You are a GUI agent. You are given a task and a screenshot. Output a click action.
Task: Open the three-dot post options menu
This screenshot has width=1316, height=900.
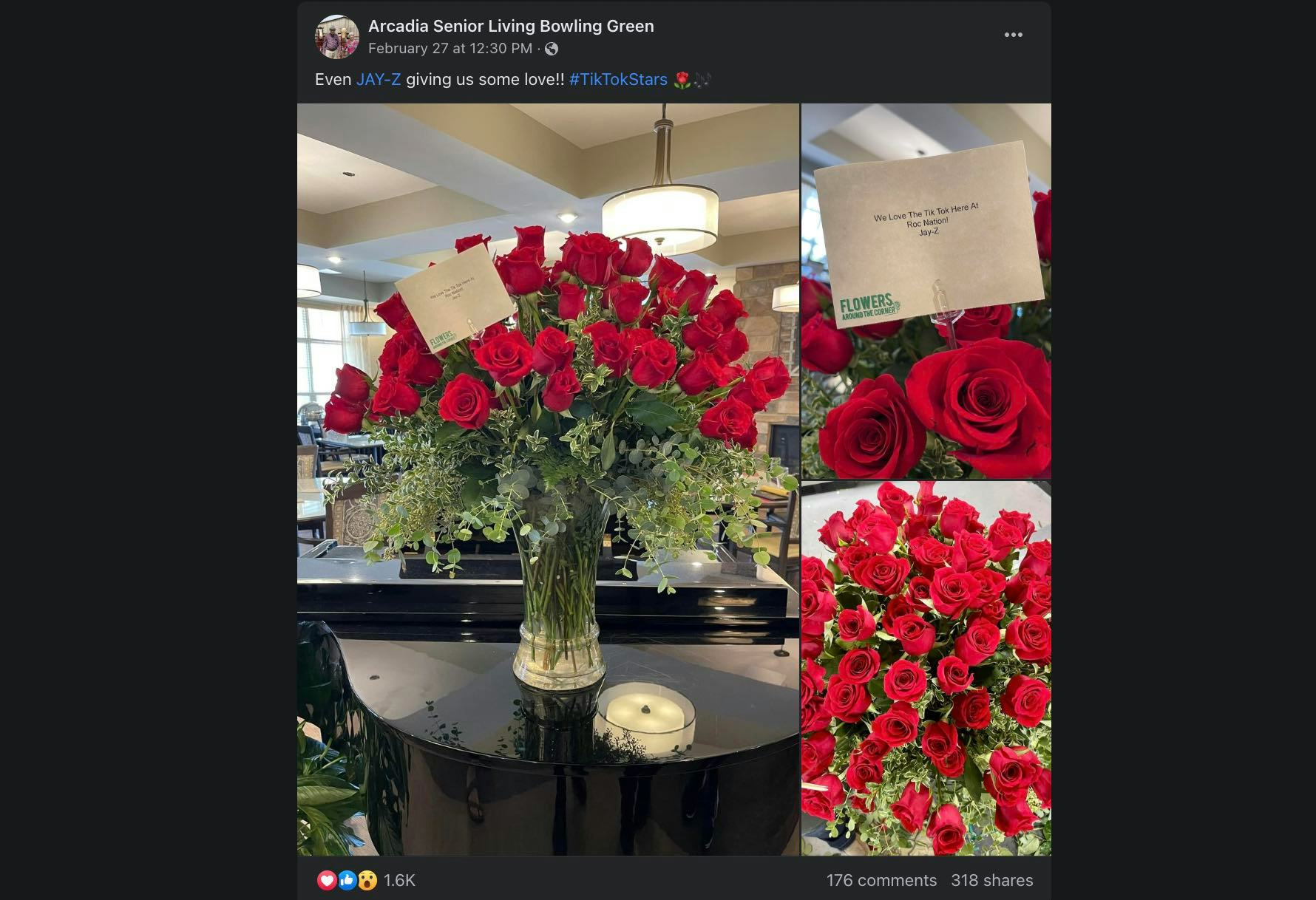[1013, 35]
